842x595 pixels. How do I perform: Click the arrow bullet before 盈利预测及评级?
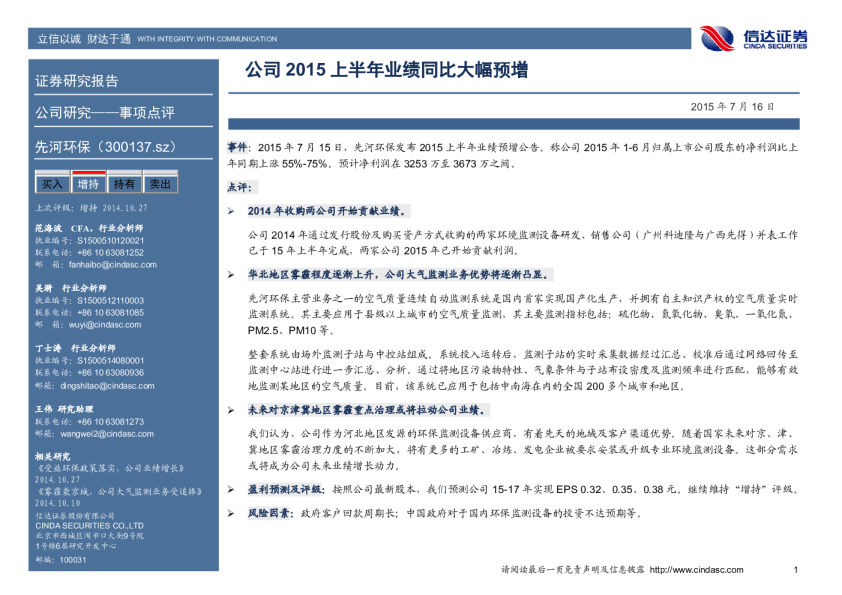[232, 489]
